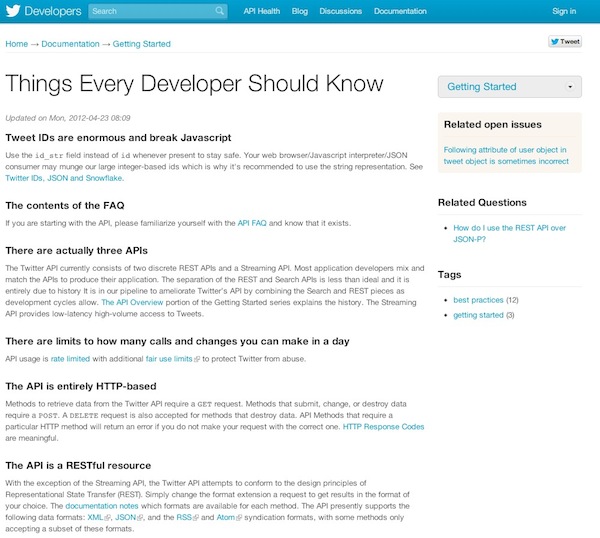The width and height of the screenshot is (600, 538).
Task: Click the Documentation breadcrumb
Action: (70, 44)
